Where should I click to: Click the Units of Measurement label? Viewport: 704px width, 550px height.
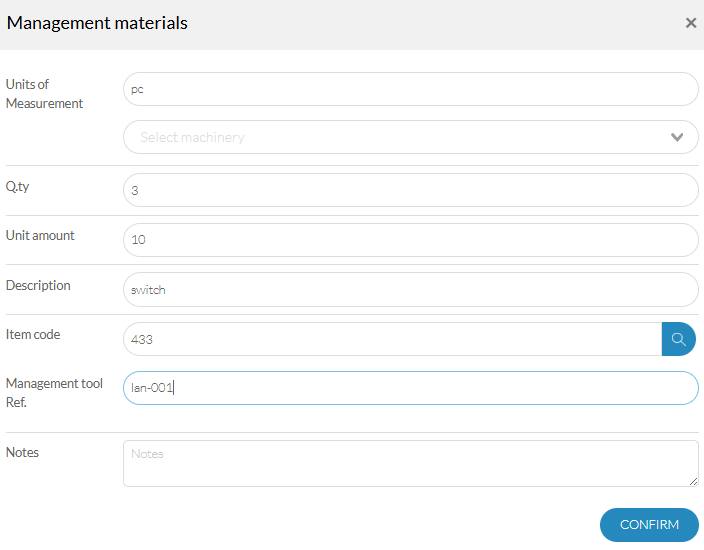pyautogui.click(x=44, y=94)
